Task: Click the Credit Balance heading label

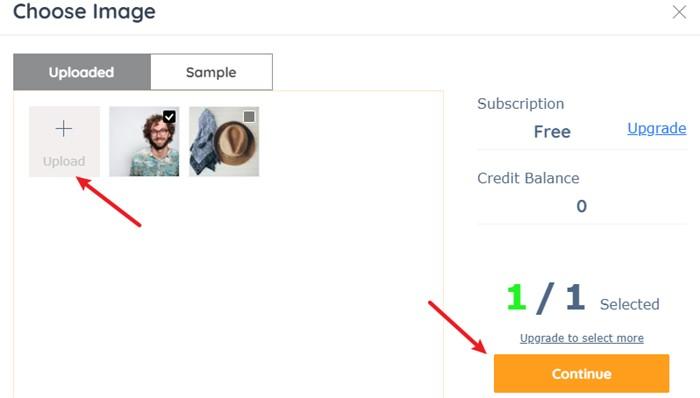Action: pyautogui.click(x=528, y=178)
